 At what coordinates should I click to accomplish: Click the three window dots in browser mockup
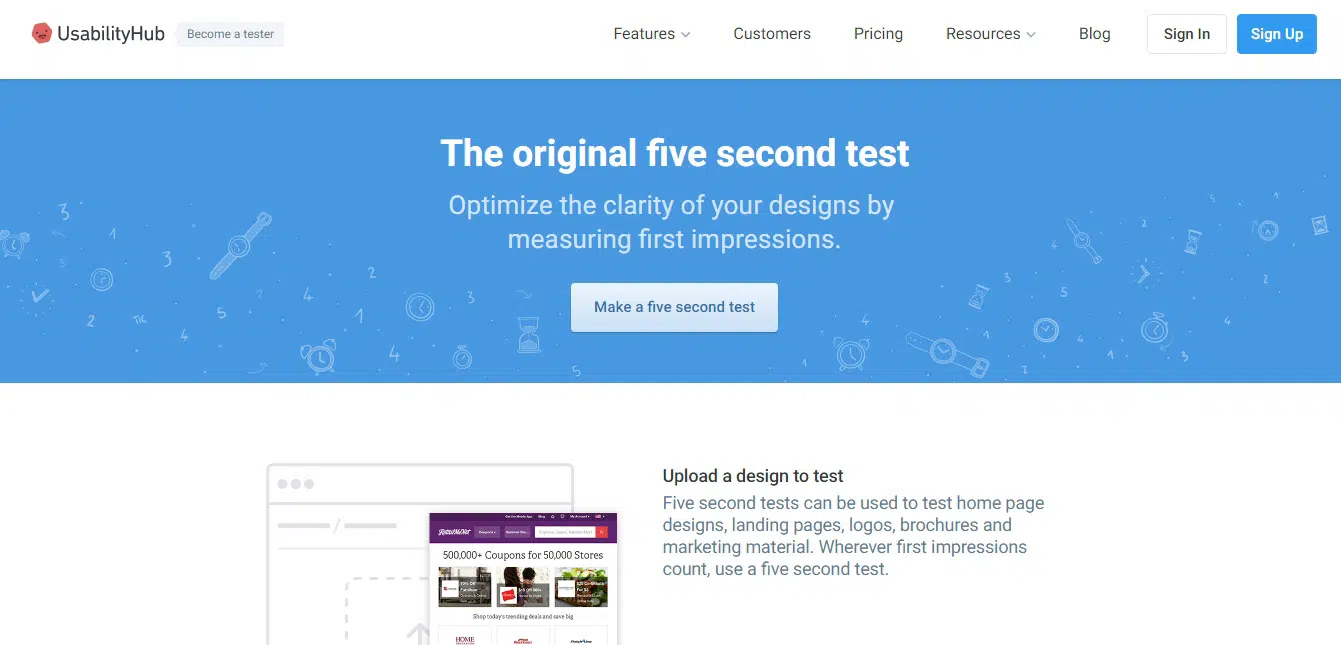(295, 484)
